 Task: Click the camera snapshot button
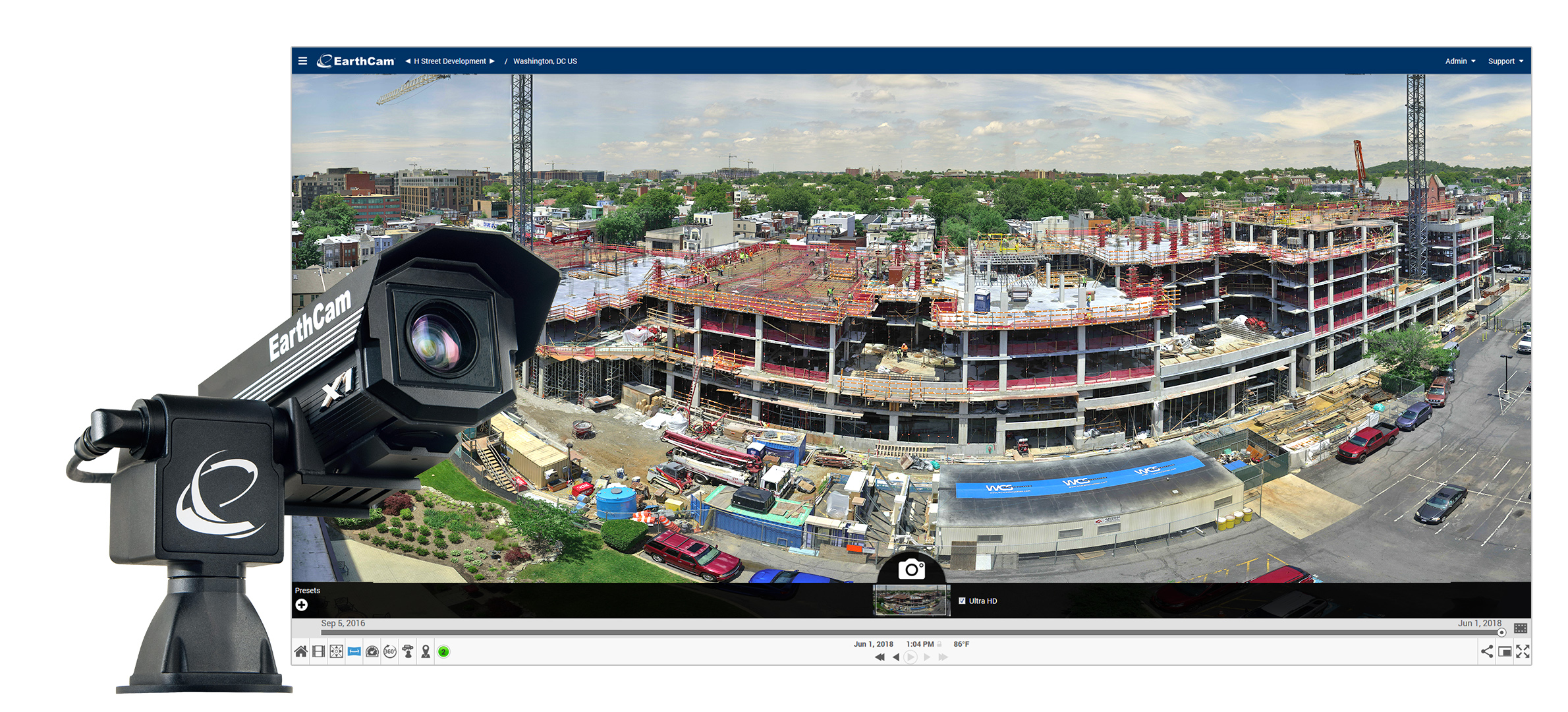pos(911,569)
